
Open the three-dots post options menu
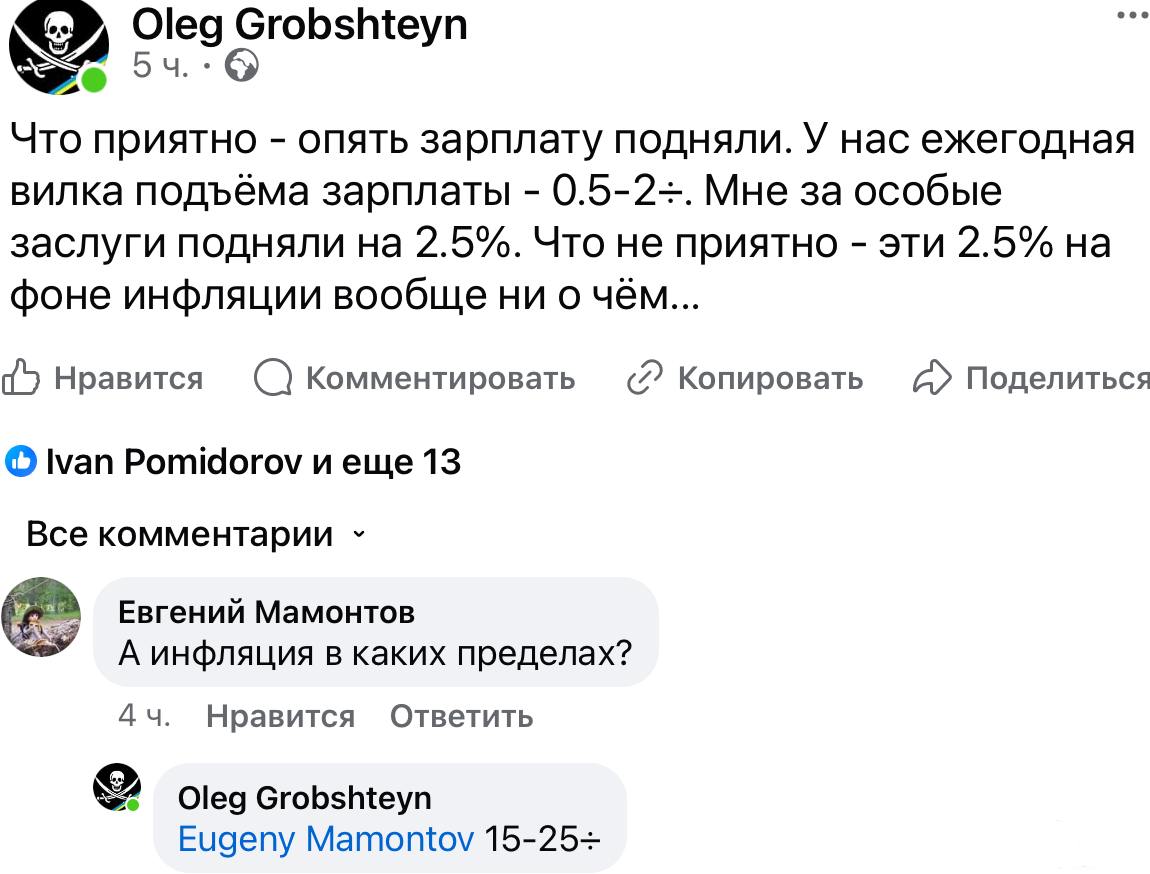(1133, 15)
